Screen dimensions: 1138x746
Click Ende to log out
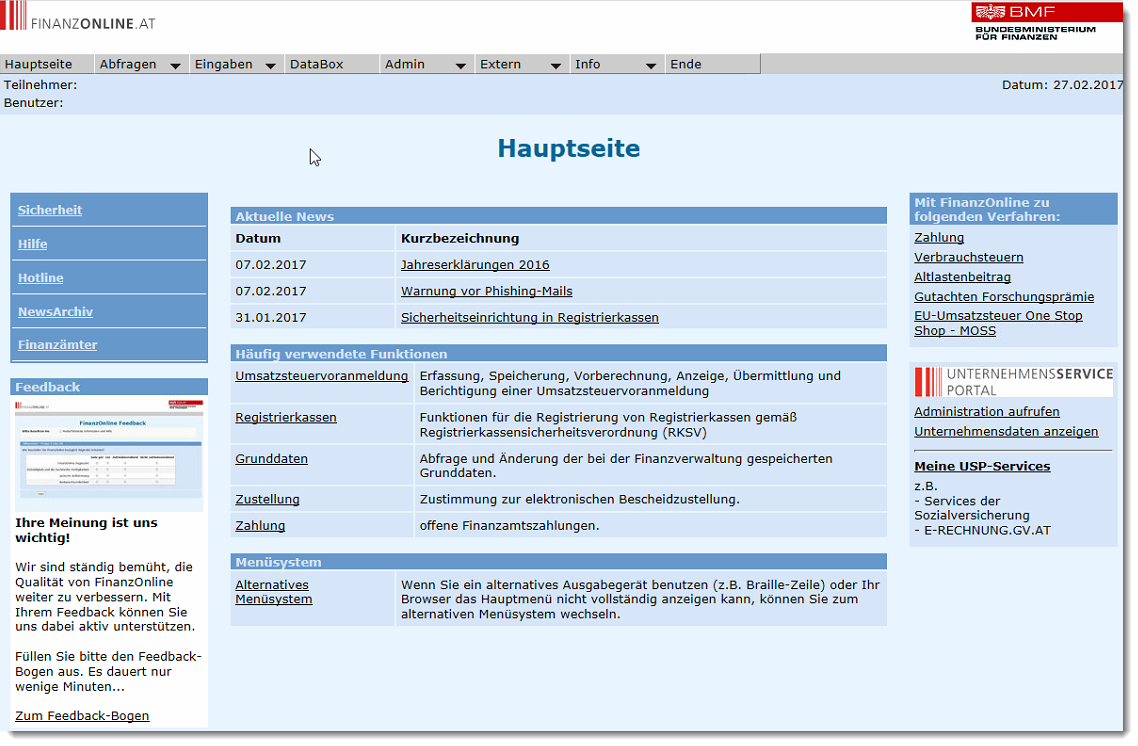686,64
